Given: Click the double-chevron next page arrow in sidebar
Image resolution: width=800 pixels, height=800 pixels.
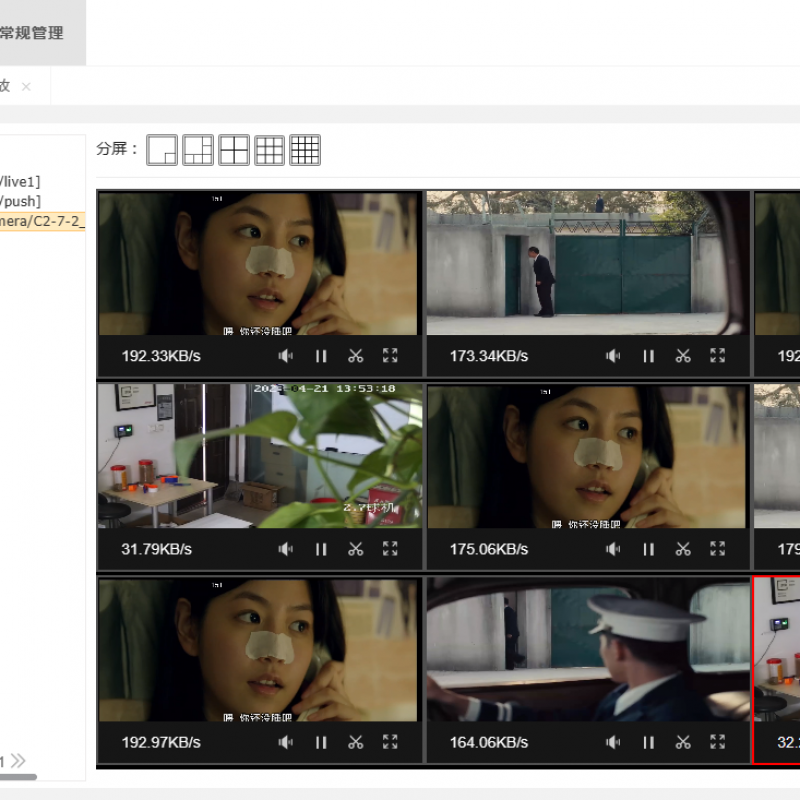Looking at the screenshot, I should [18, 761].
